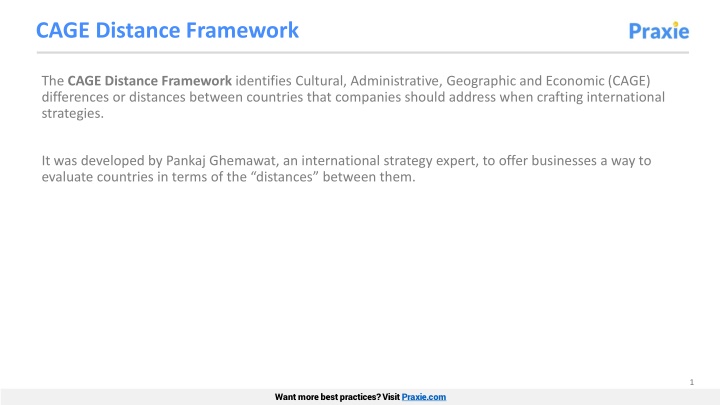Click the 'Pankaj Ghemawat' name in second paragraph
720x405 pixels.
coord(221,161)
